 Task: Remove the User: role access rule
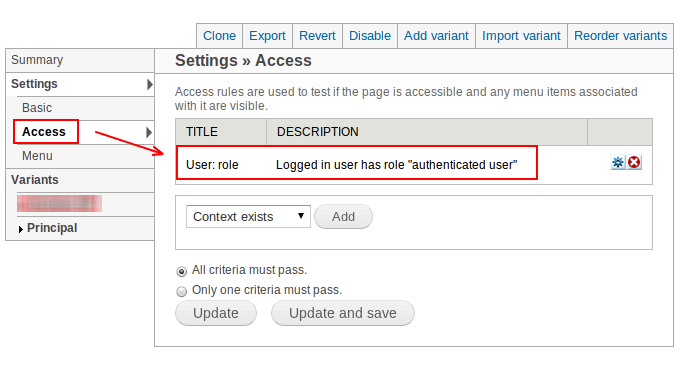[635, 162]
